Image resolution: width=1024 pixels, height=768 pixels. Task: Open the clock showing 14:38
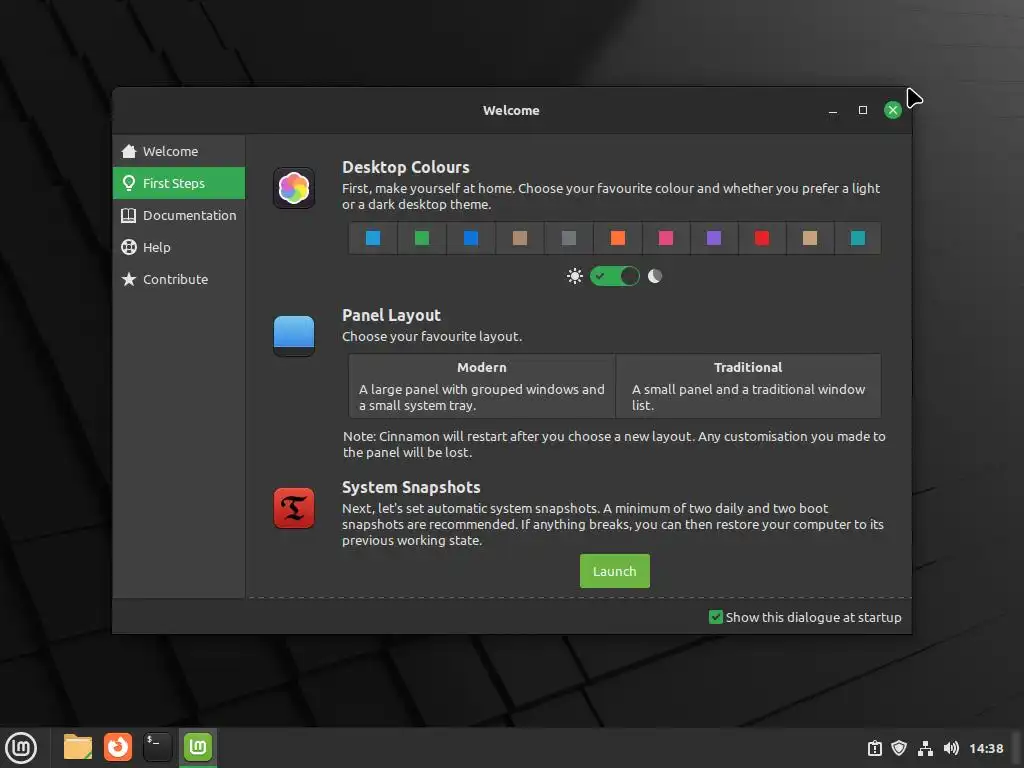coord(986,748)
